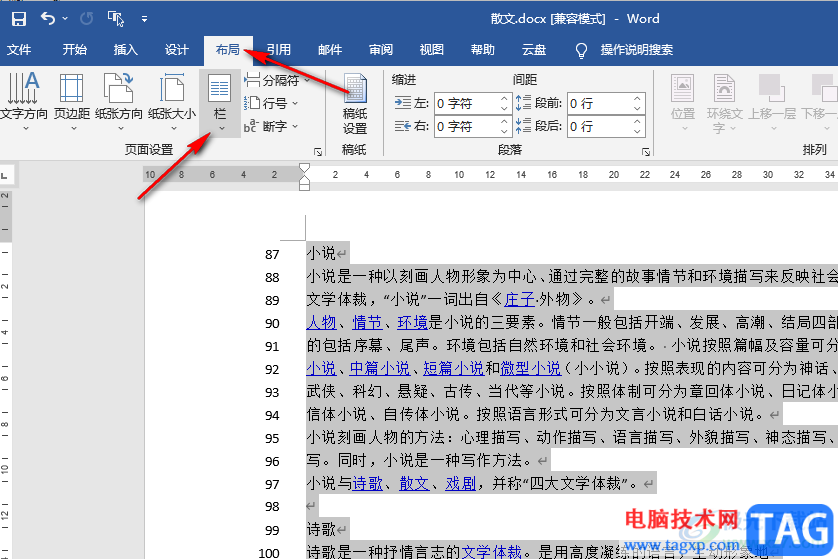Decrease the right indent value
The width and height of the screenshot is (838, 559).
[504, 131]
